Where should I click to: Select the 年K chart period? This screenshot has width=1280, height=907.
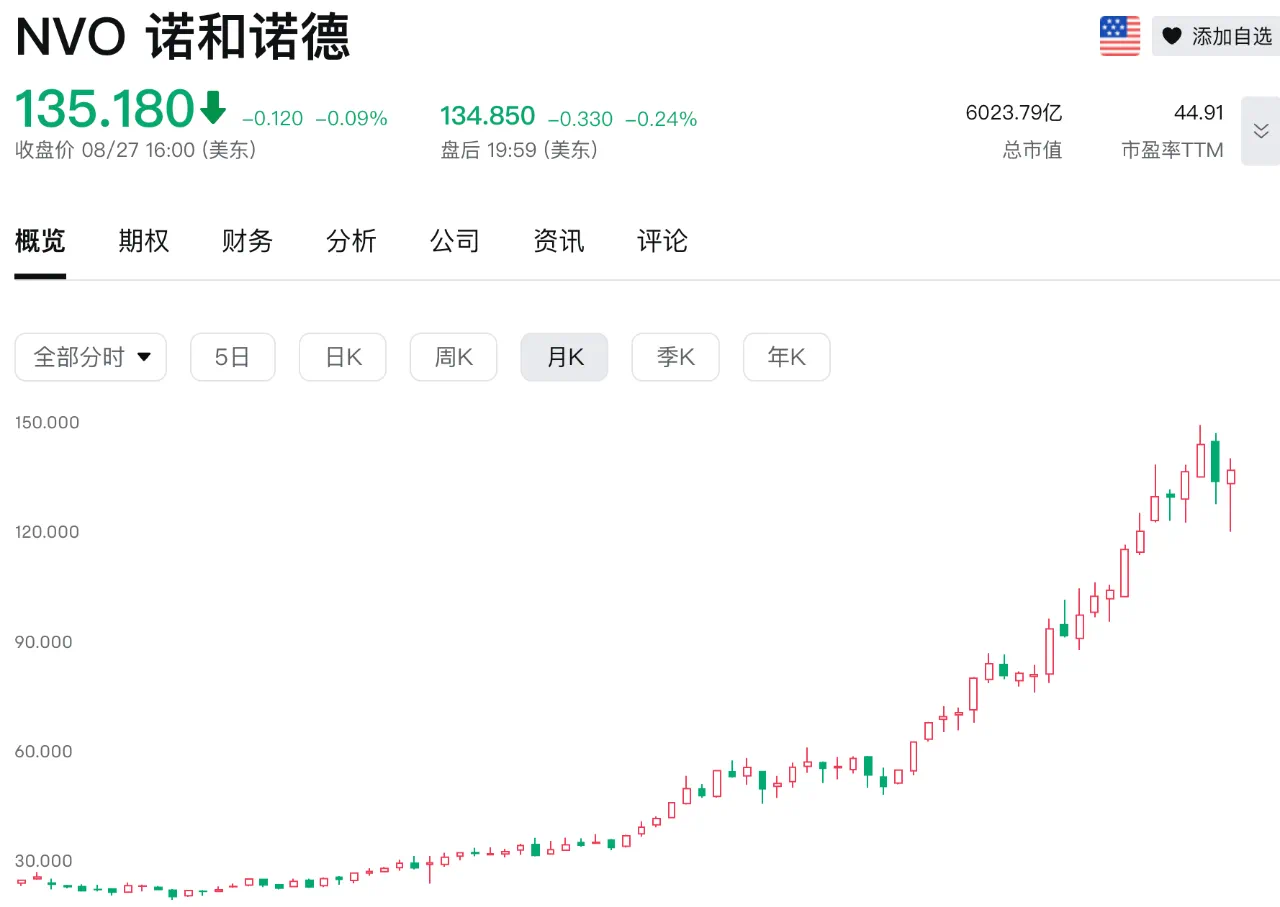click(x=786, y=357)
